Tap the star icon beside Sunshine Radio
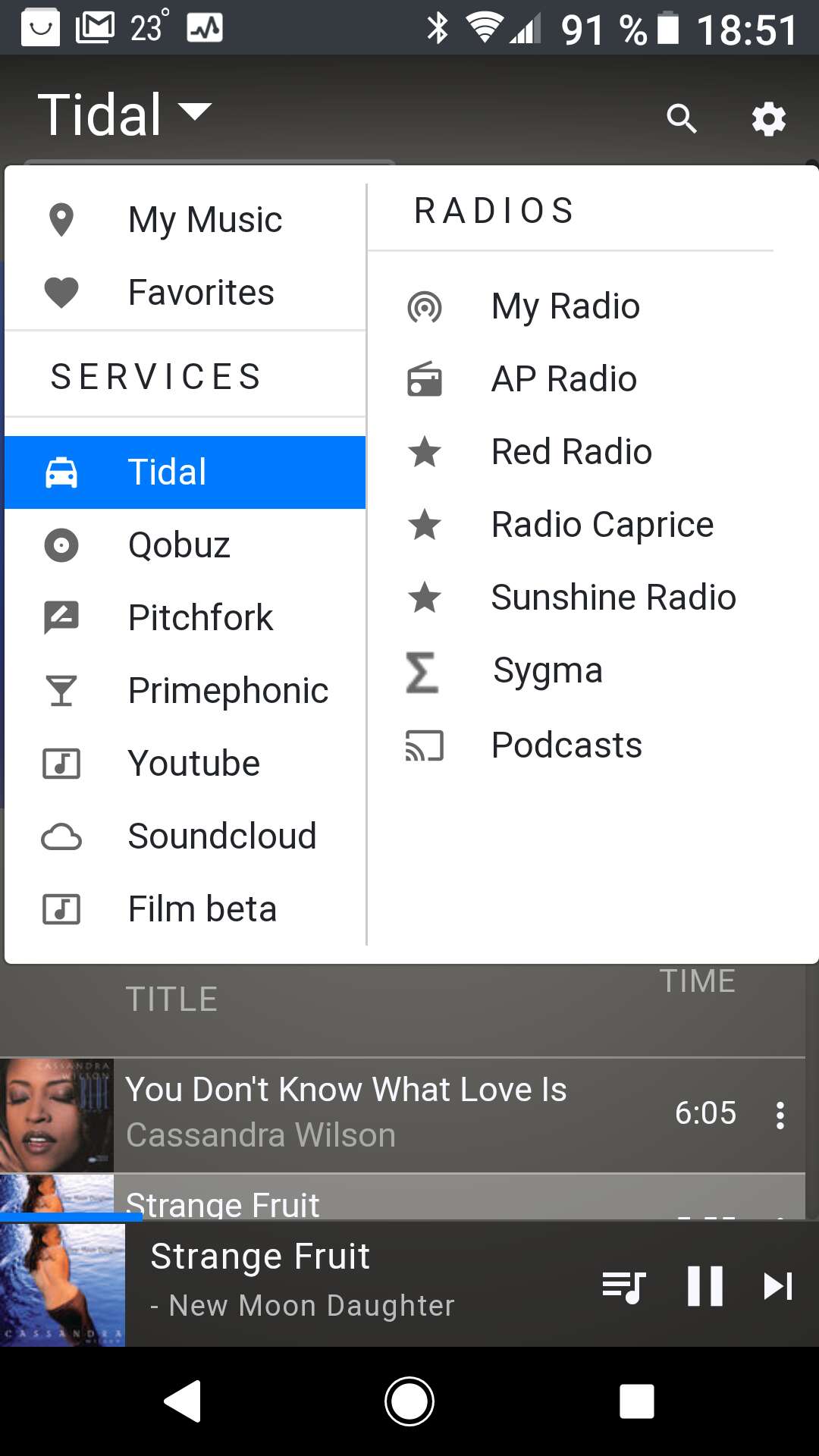 point(425,598)
